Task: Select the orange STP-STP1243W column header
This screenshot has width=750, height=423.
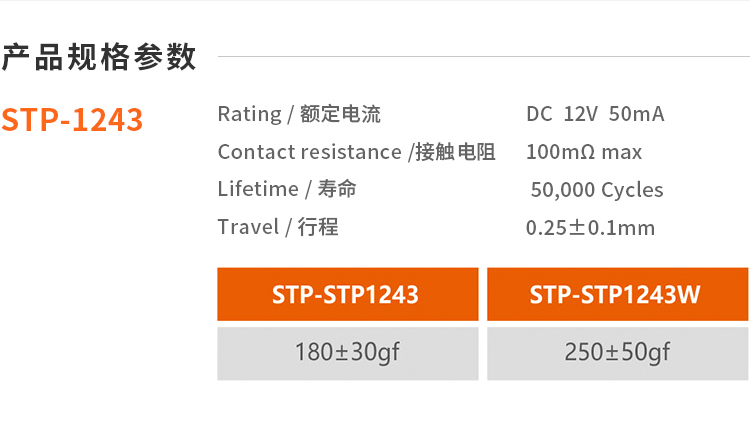Action: (617, 295)
